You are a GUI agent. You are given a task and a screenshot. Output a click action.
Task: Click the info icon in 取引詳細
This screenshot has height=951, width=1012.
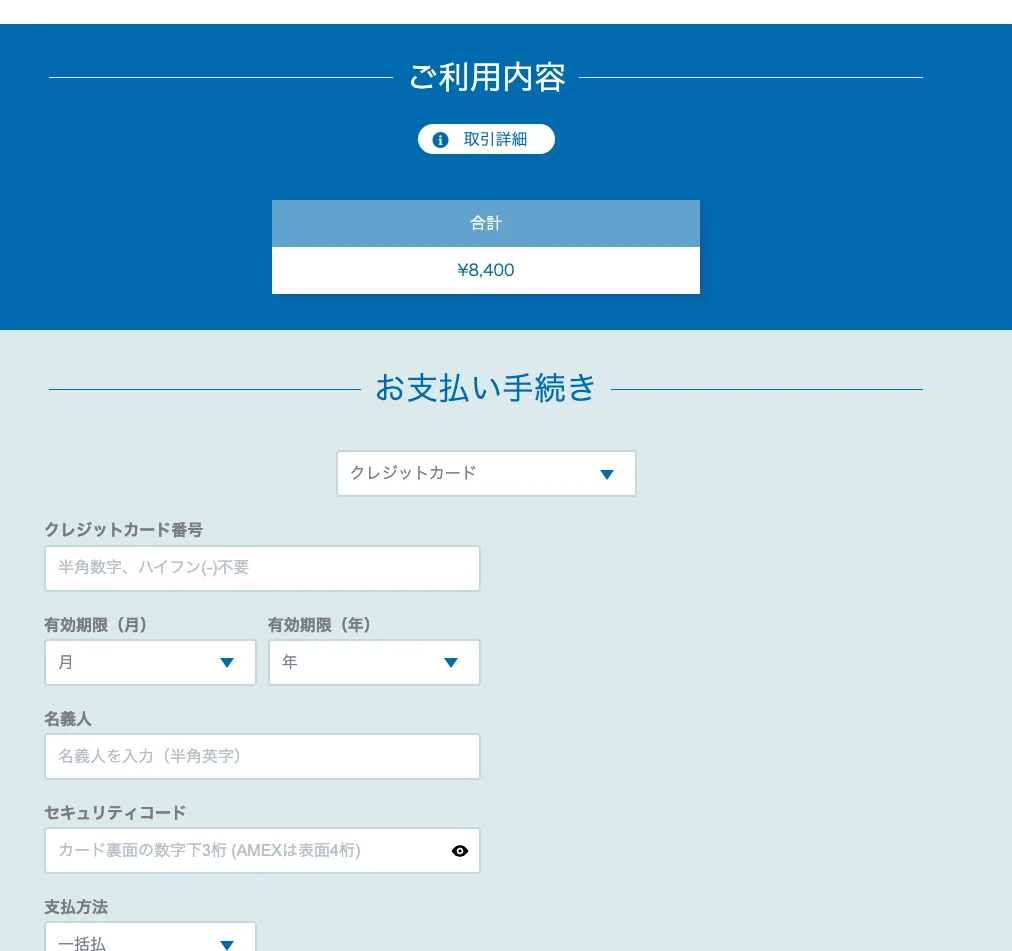(440, 140)
